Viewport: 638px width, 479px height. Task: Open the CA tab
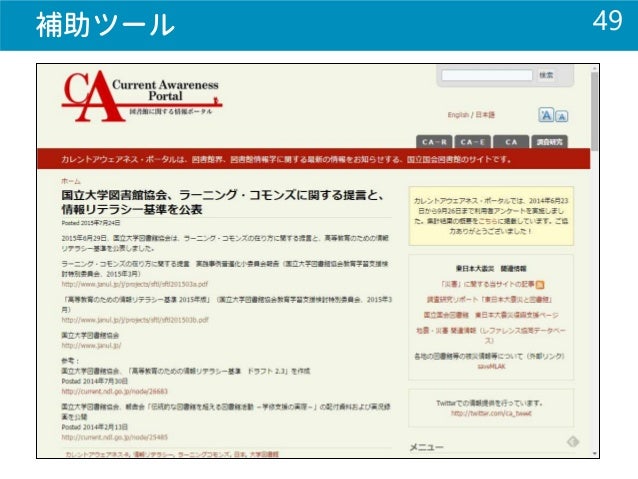click(x=511, y=142)
